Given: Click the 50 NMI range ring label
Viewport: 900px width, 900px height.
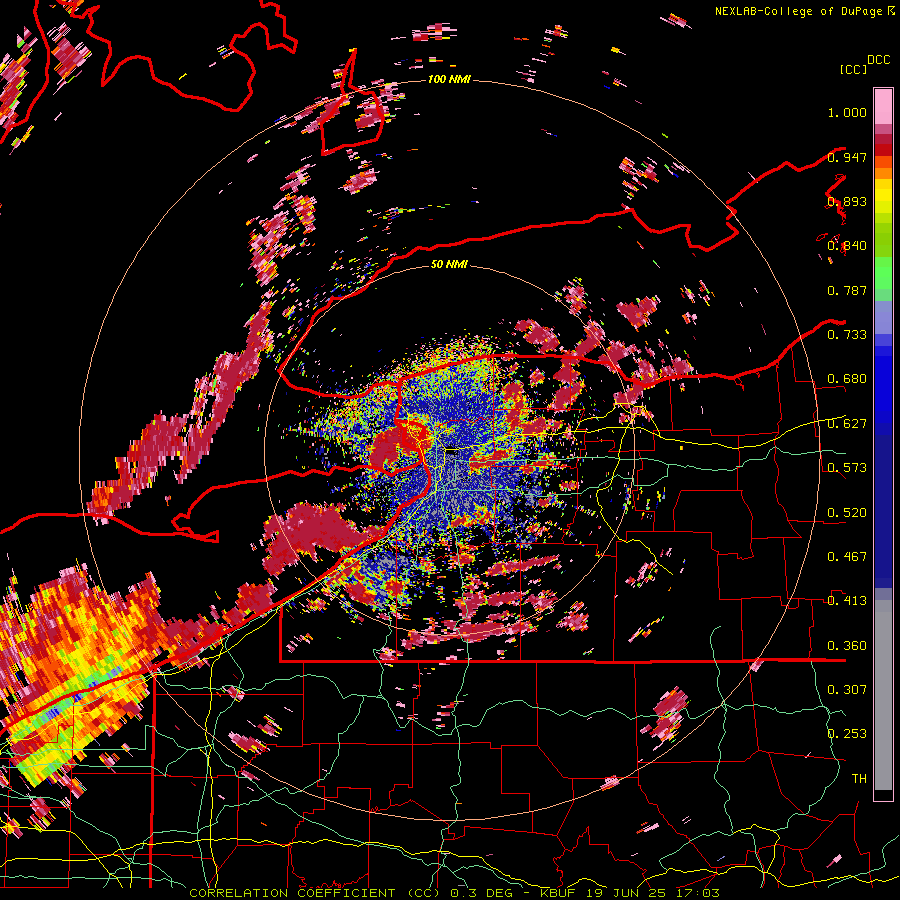Looking at the screenshot, I should pyautogui.click(x=449, y=264).
